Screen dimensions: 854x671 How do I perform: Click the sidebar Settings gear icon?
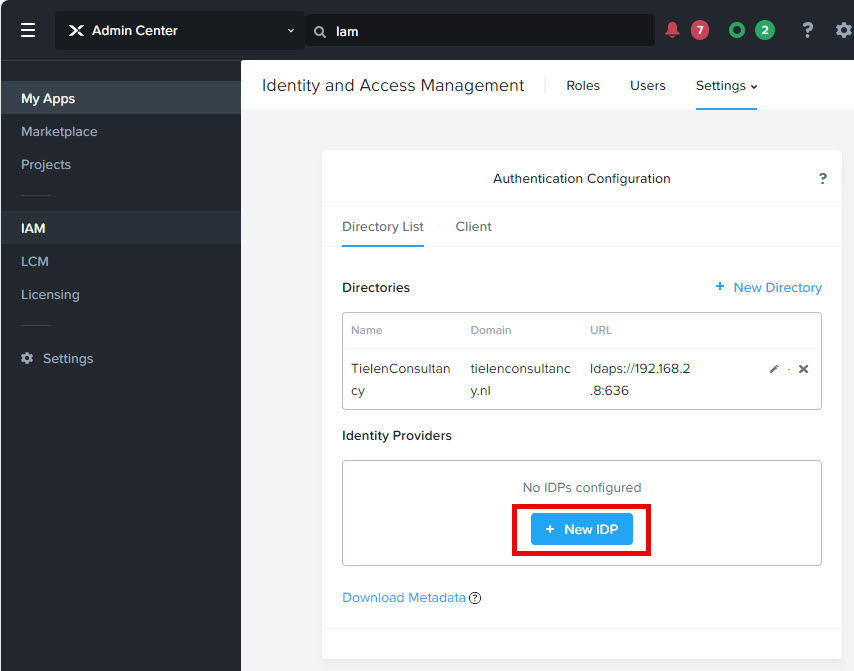(27, 358)
